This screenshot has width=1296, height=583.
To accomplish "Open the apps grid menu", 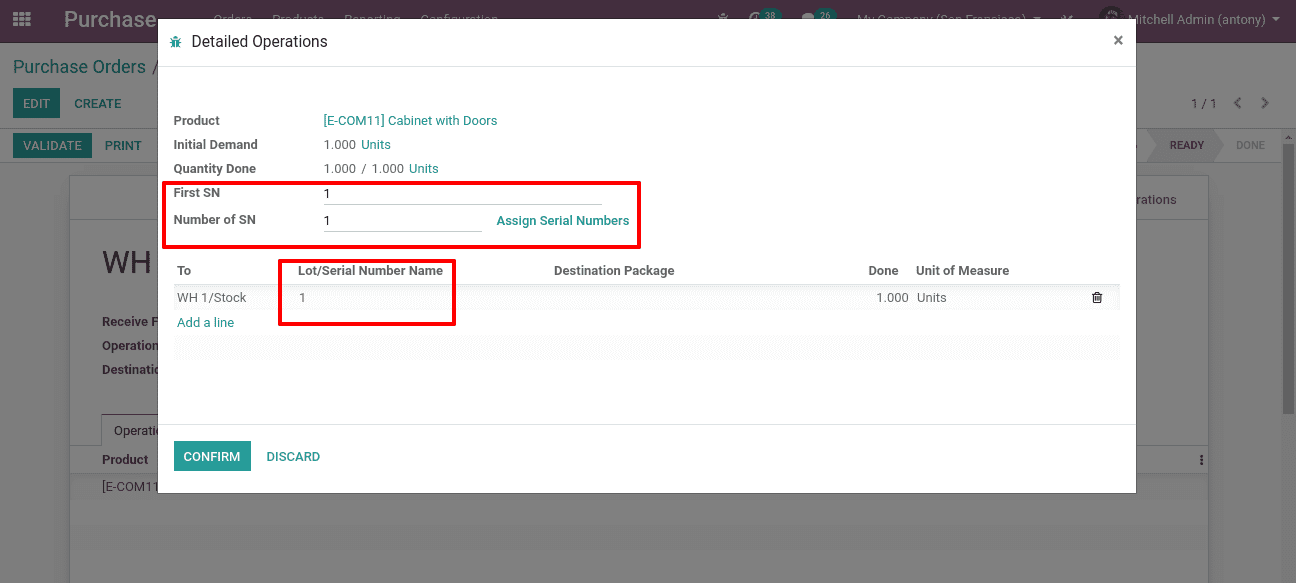I will pos(22,19).
